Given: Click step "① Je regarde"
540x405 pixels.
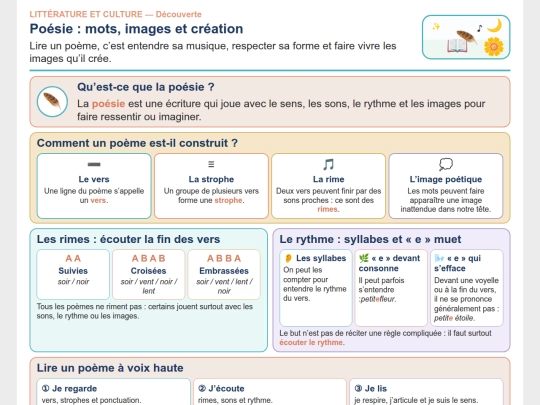Looking at the screenshot, I should (x=69, y=388).
